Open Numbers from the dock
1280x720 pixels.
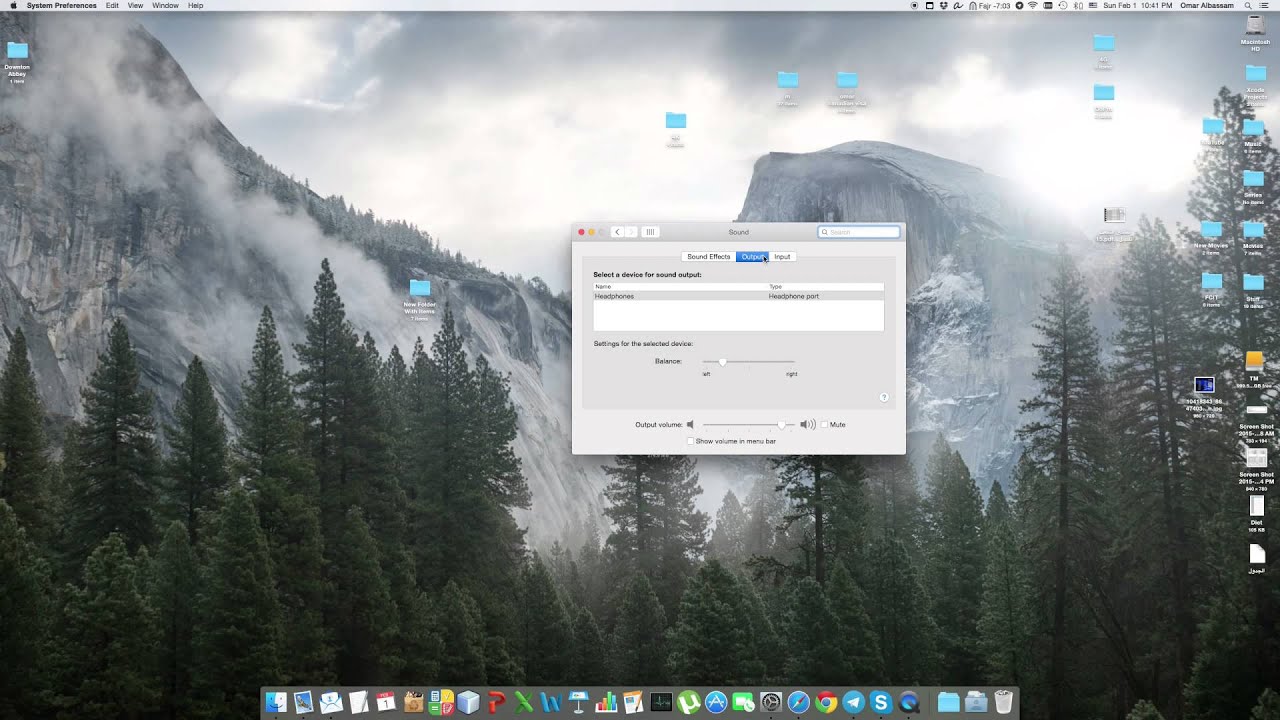(606, 703)
